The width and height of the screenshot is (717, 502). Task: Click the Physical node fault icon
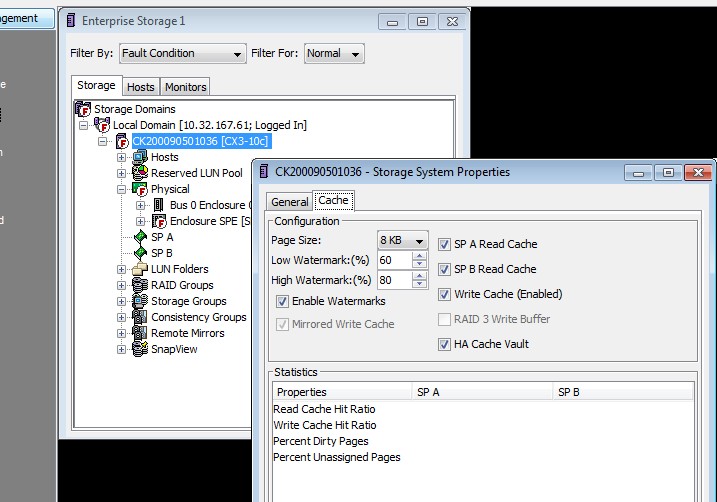tap(140, 189)
